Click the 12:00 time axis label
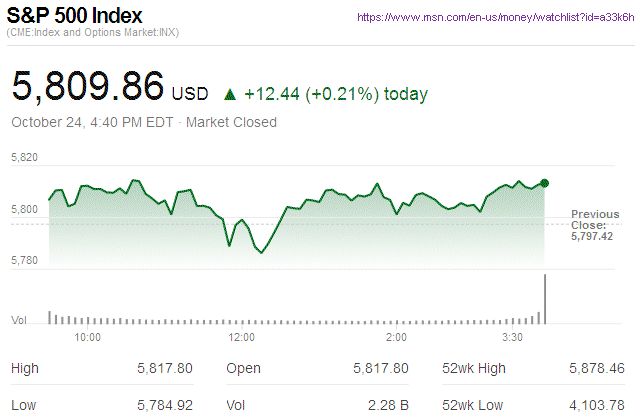The image size is (640, 420). point(242,337)
